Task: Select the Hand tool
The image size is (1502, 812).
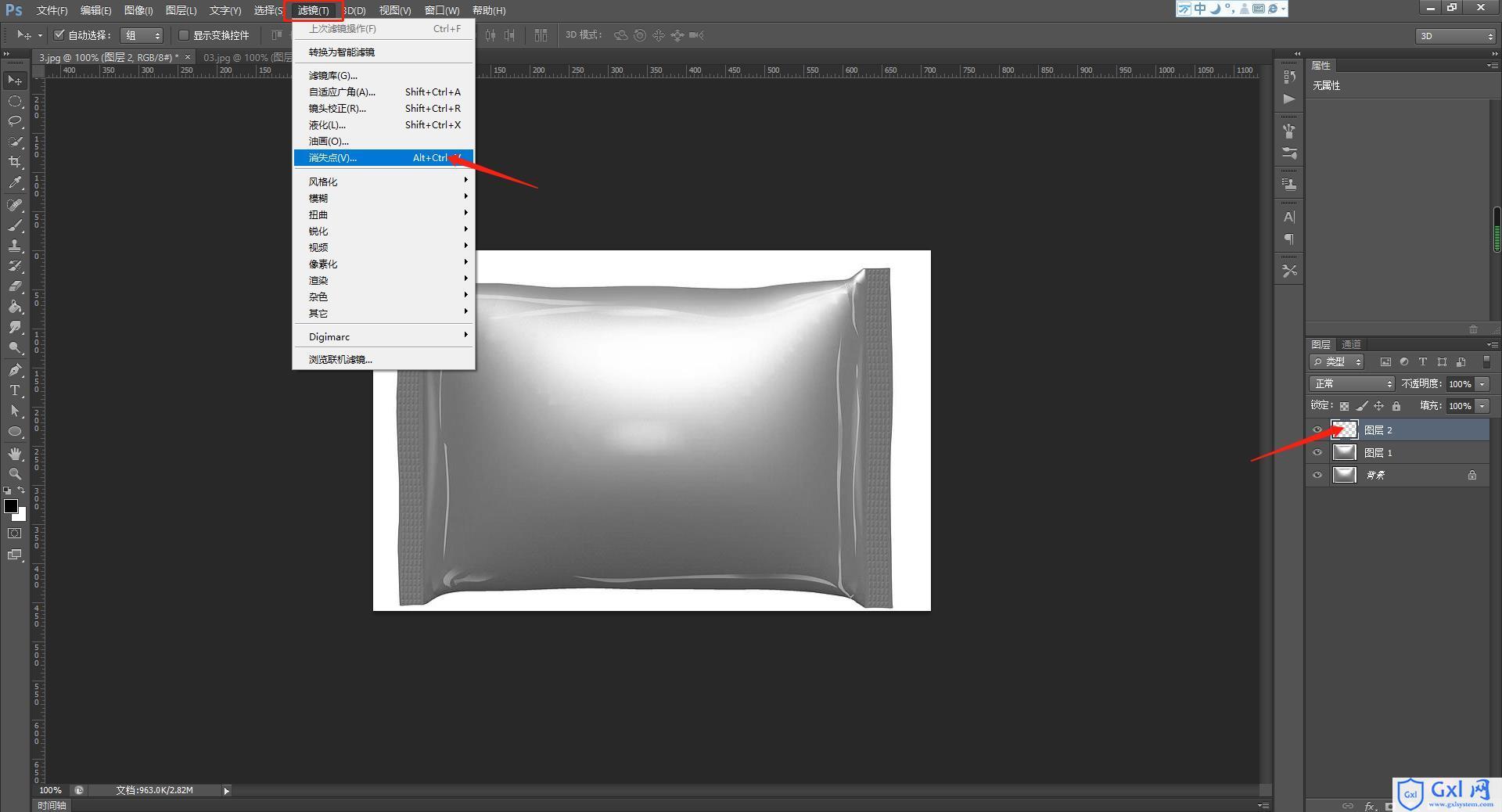Action: (15, 454)
